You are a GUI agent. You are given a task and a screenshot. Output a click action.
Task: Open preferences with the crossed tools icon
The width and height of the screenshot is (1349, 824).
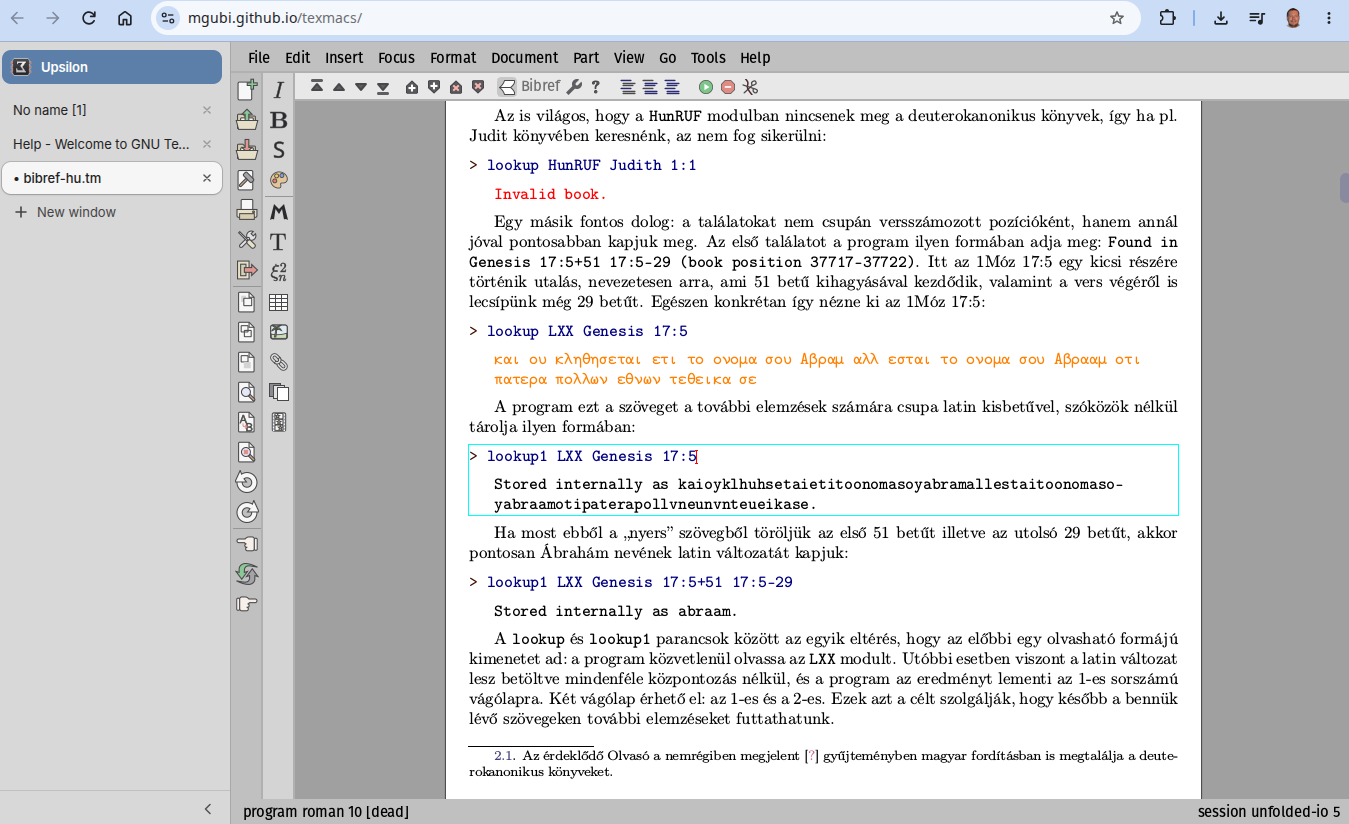[247, 240]
